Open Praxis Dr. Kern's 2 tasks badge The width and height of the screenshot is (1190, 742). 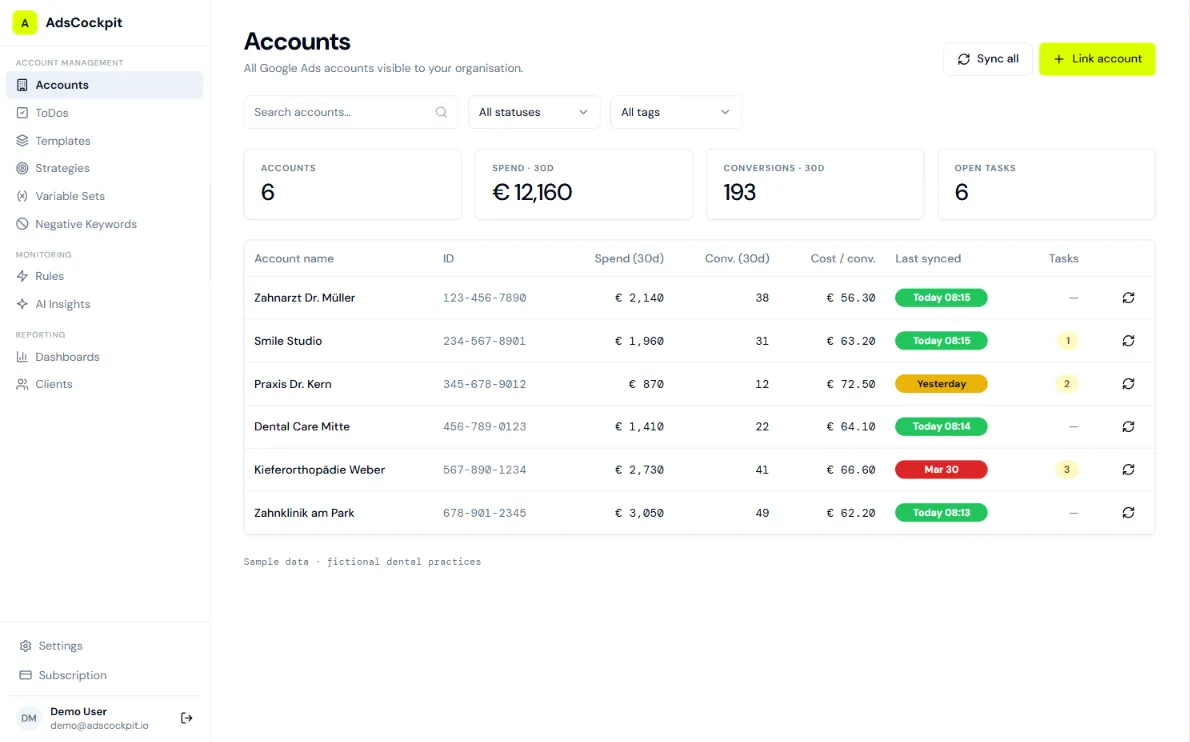(1066, 384)
